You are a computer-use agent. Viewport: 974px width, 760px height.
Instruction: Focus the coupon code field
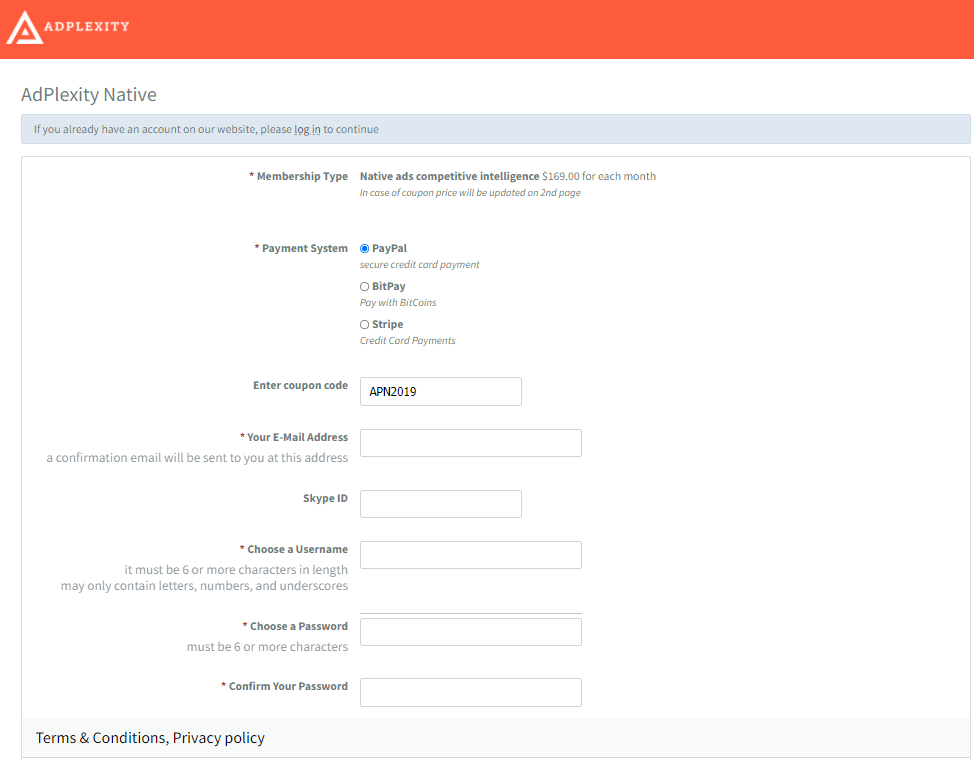(440, 391)
